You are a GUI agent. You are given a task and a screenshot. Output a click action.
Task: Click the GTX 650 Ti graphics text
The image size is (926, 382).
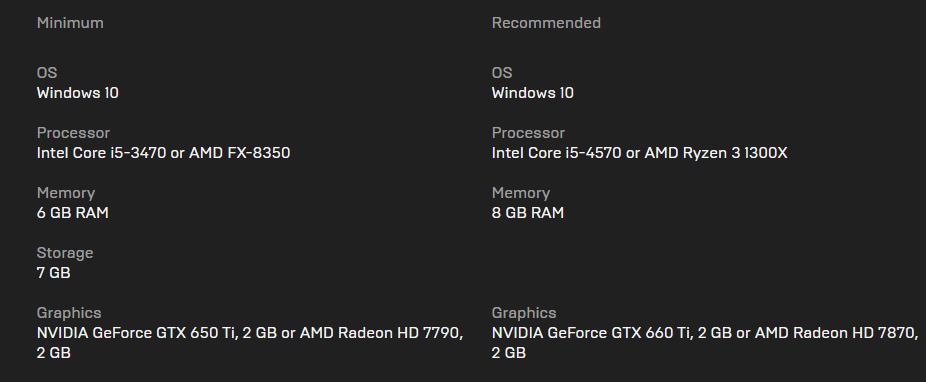(250, 342)
